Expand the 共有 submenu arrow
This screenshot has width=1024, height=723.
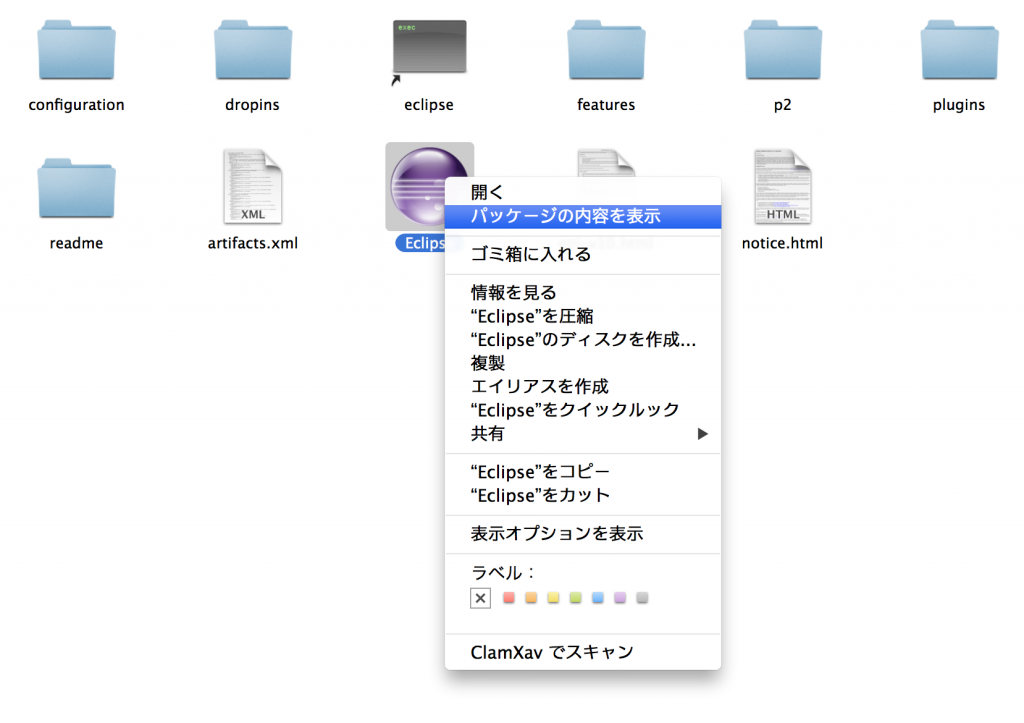coord(703,434)
